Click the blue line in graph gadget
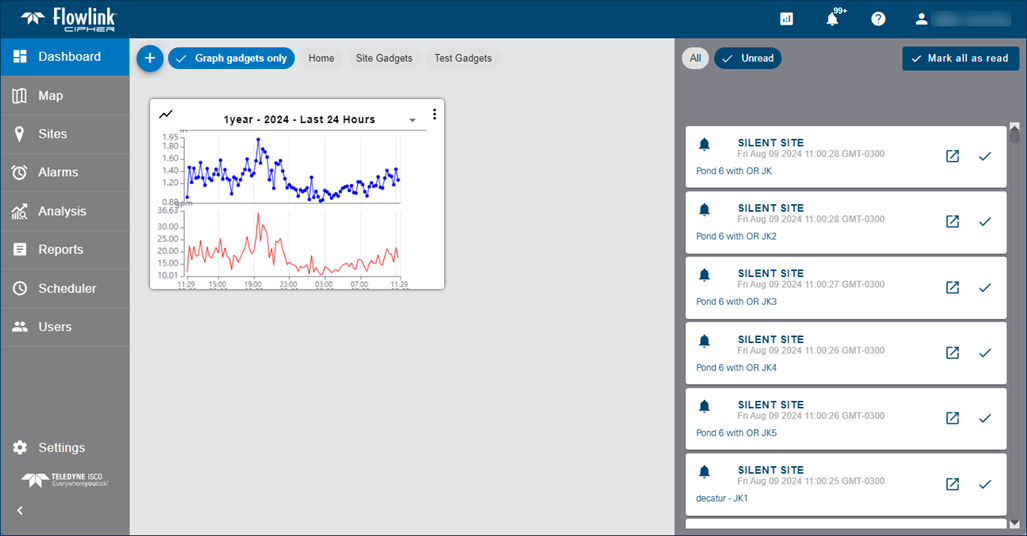 coord(258,143)
